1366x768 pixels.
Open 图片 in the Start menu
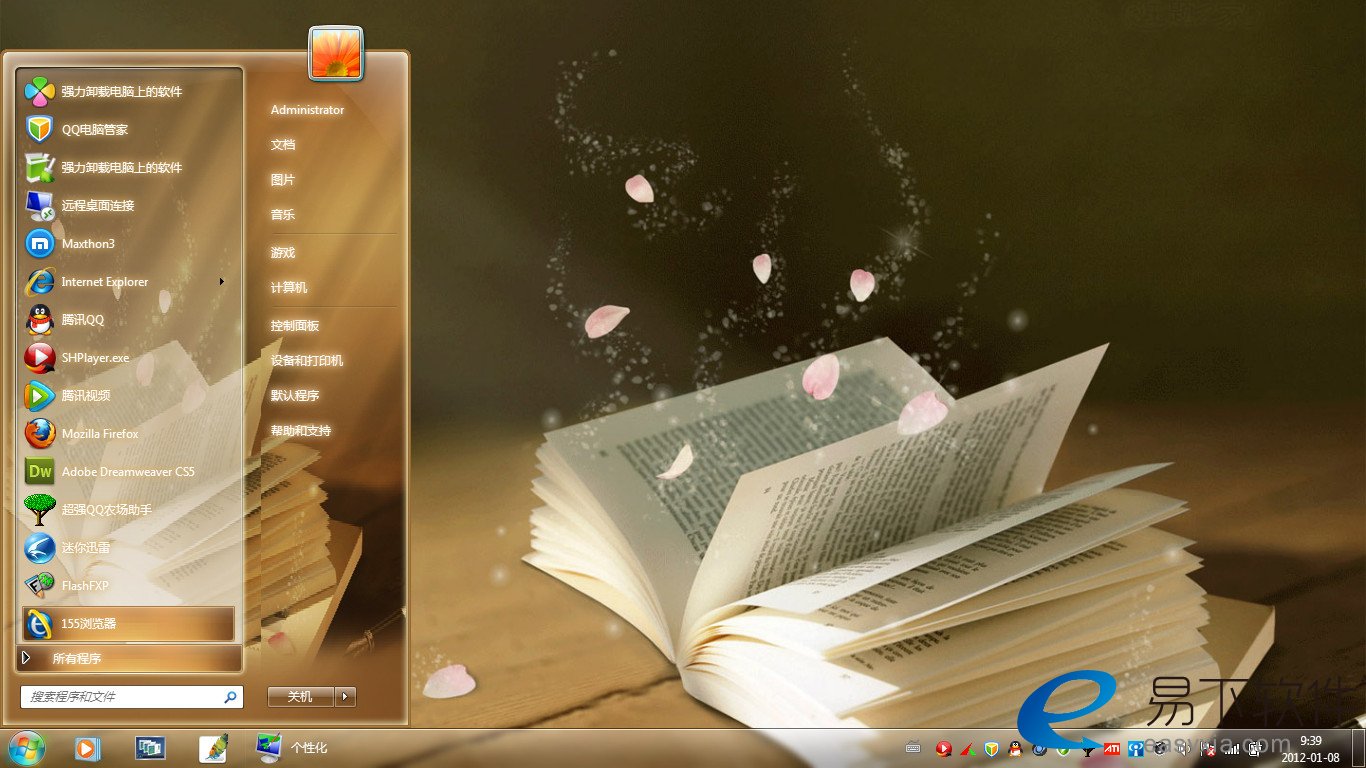pyautogui.click(x=283, y=180)
